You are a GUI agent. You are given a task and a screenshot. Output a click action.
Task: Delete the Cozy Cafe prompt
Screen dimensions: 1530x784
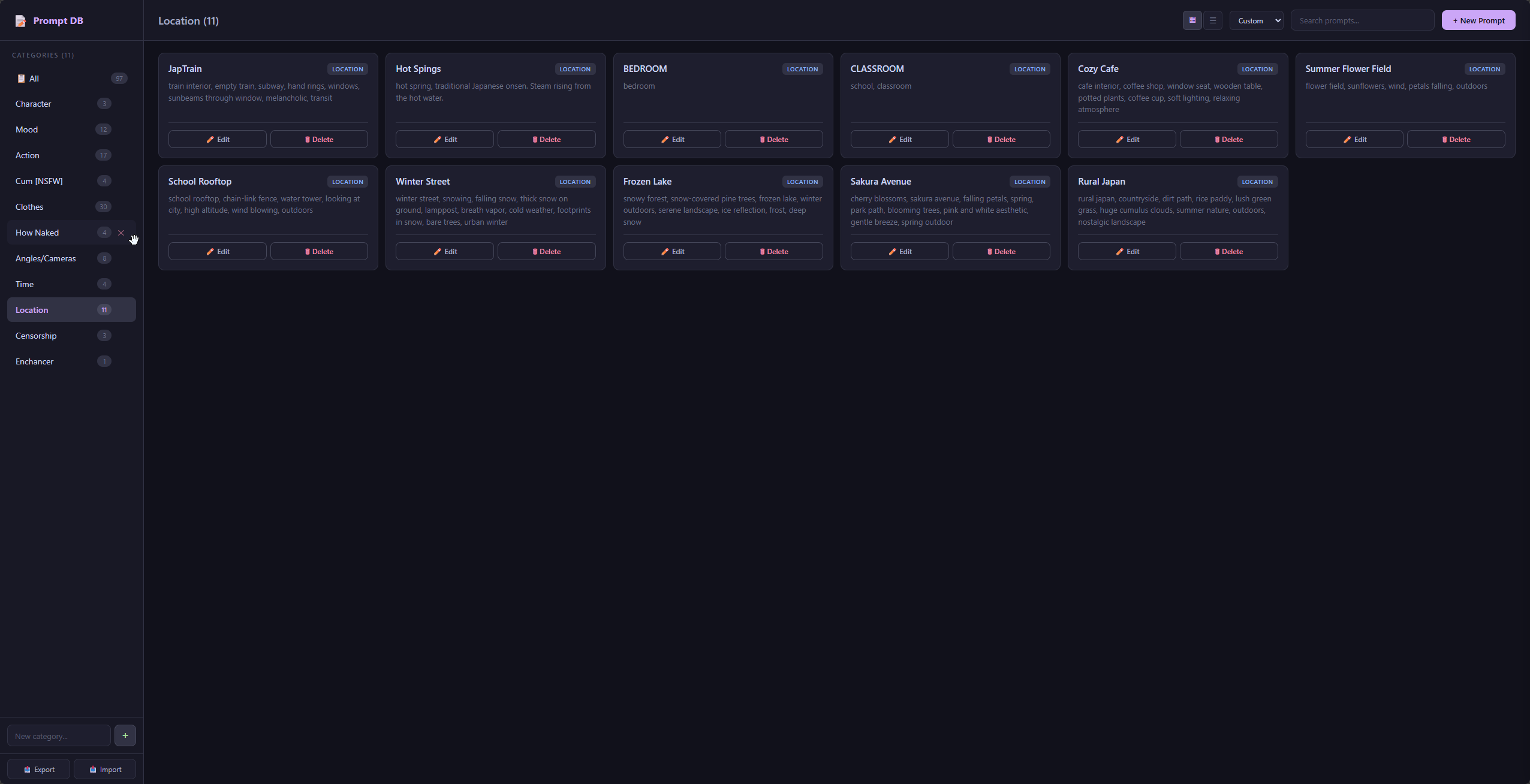point(1228,139)
